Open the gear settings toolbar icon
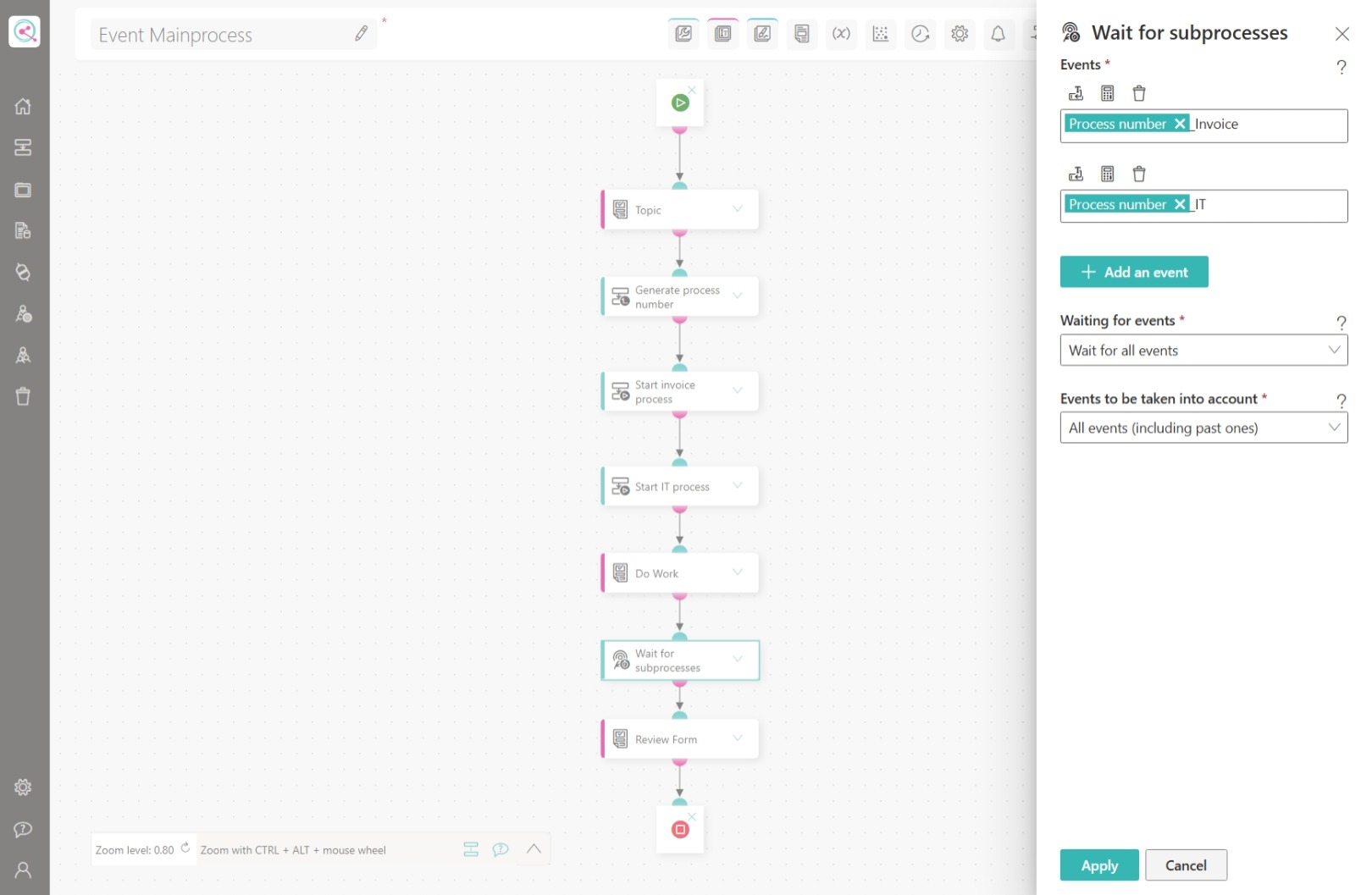 pos(960,34)
